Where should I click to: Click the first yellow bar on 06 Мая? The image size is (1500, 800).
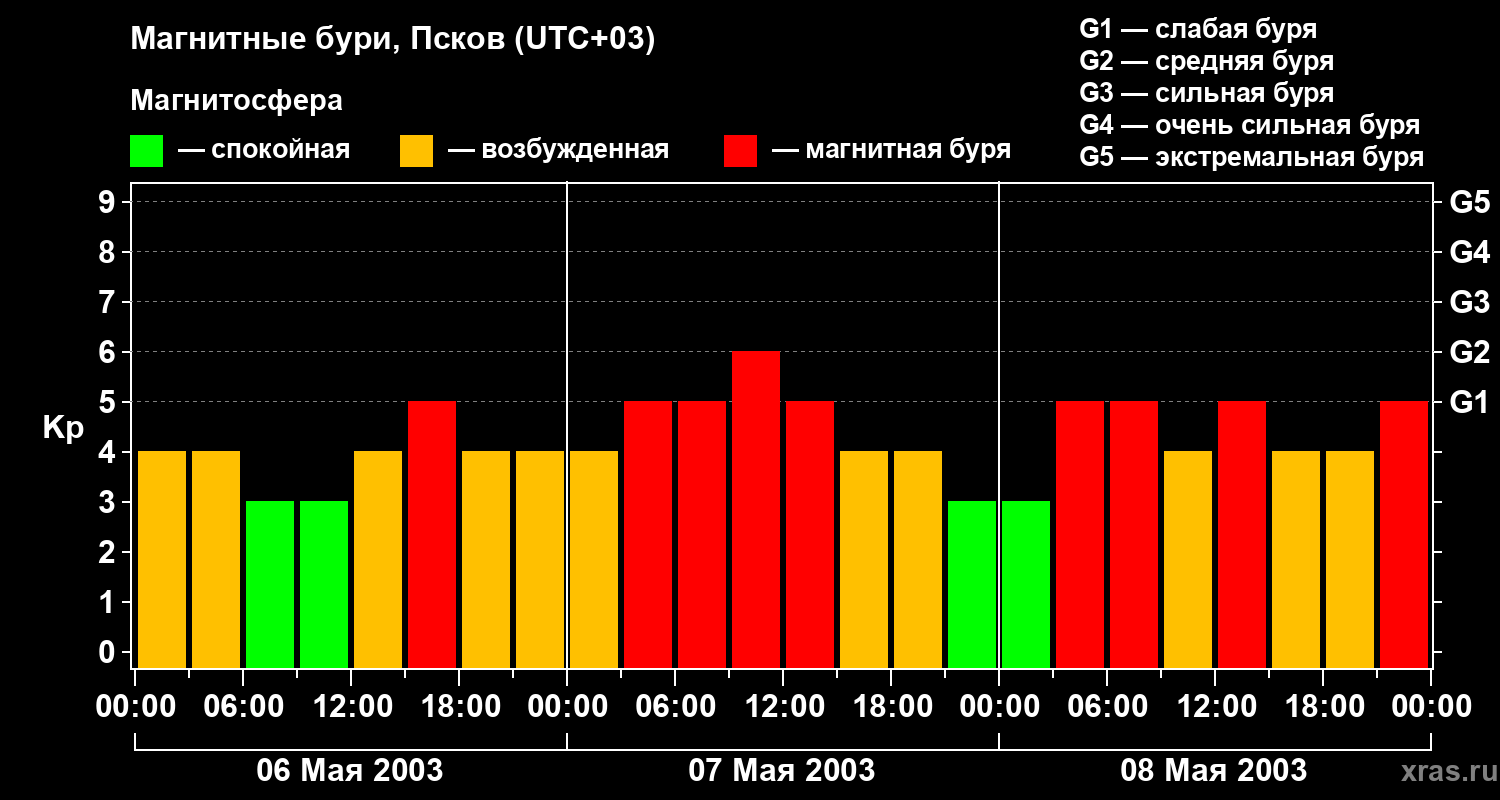tap(162, 559)
